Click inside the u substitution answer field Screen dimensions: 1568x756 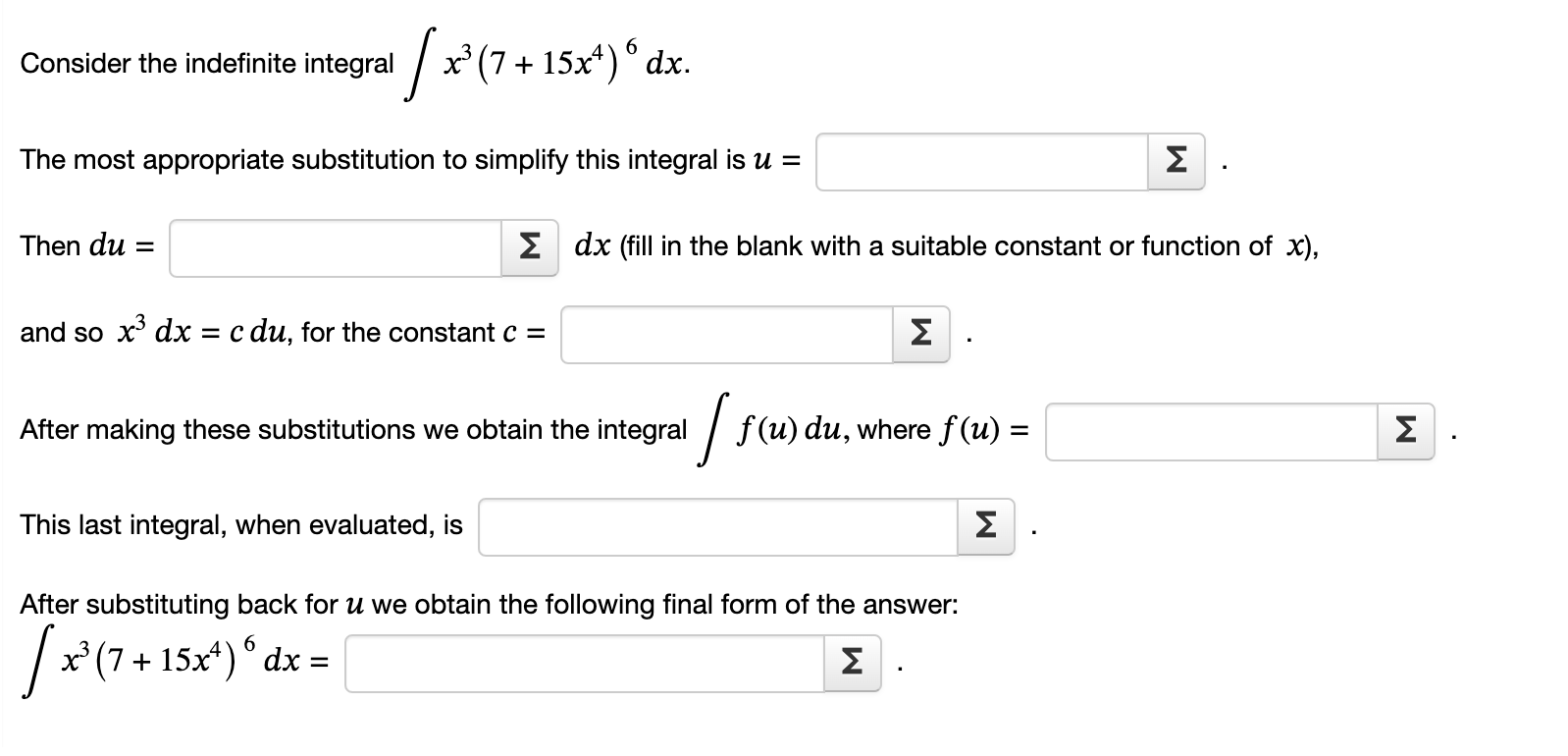(x=981, y=161)
